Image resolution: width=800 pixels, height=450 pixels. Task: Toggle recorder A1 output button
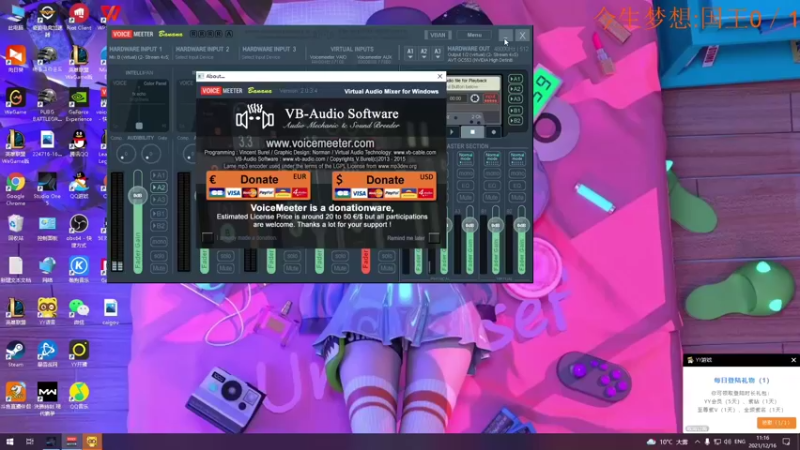[x=515, y=79]
